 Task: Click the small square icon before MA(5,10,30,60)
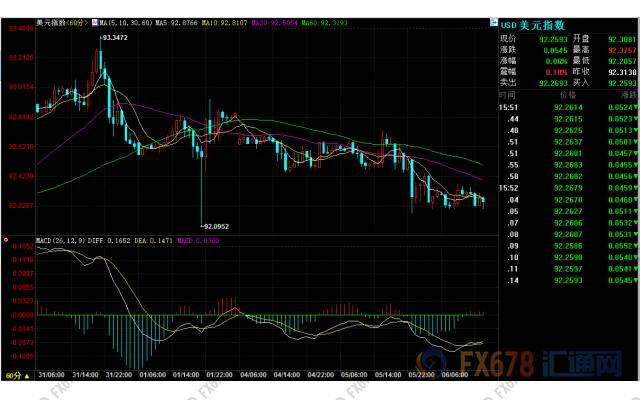(97, 20)
